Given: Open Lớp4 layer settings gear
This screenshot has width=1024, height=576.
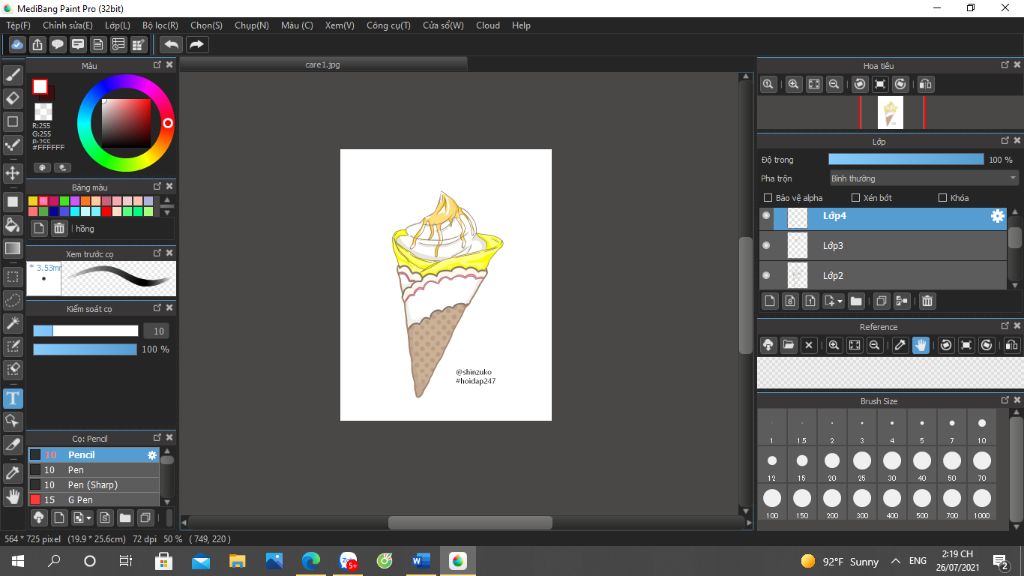Looking at the screenshot, I should click(997, 216).
